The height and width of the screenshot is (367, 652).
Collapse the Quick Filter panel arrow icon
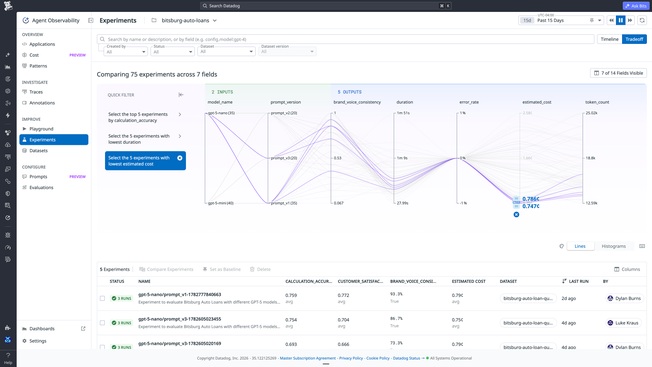[x=181, y=95]
